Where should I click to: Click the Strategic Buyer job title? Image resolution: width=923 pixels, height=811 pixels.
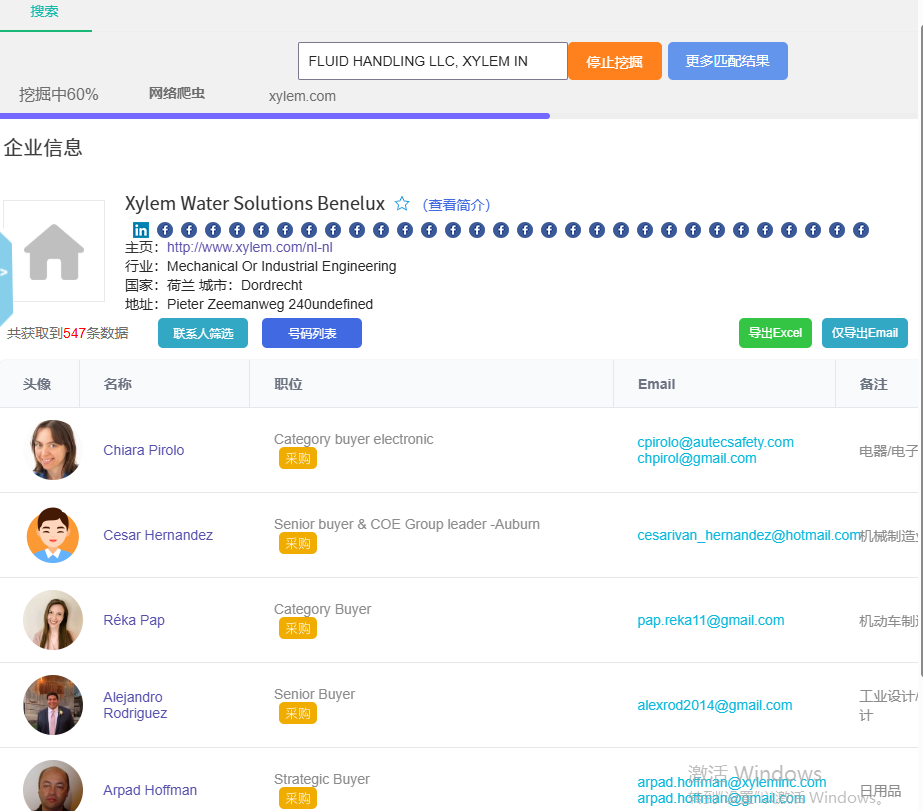pyautogui.click(x=321, y=779)
